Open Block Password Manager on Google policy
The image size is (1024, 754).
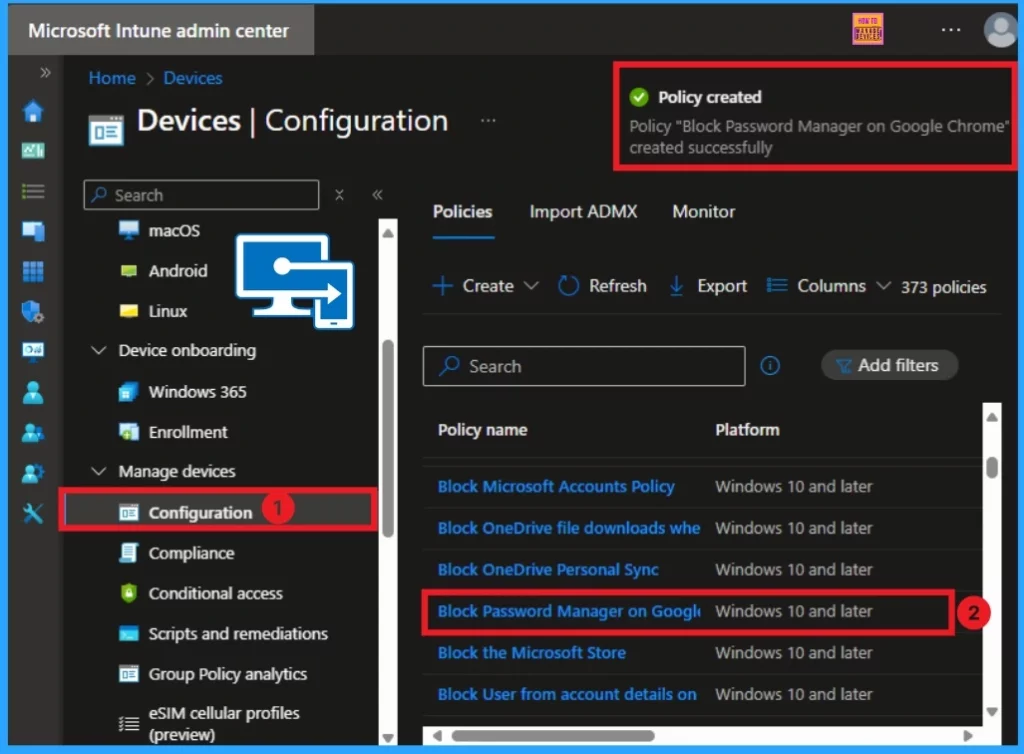tap(568, 612)
